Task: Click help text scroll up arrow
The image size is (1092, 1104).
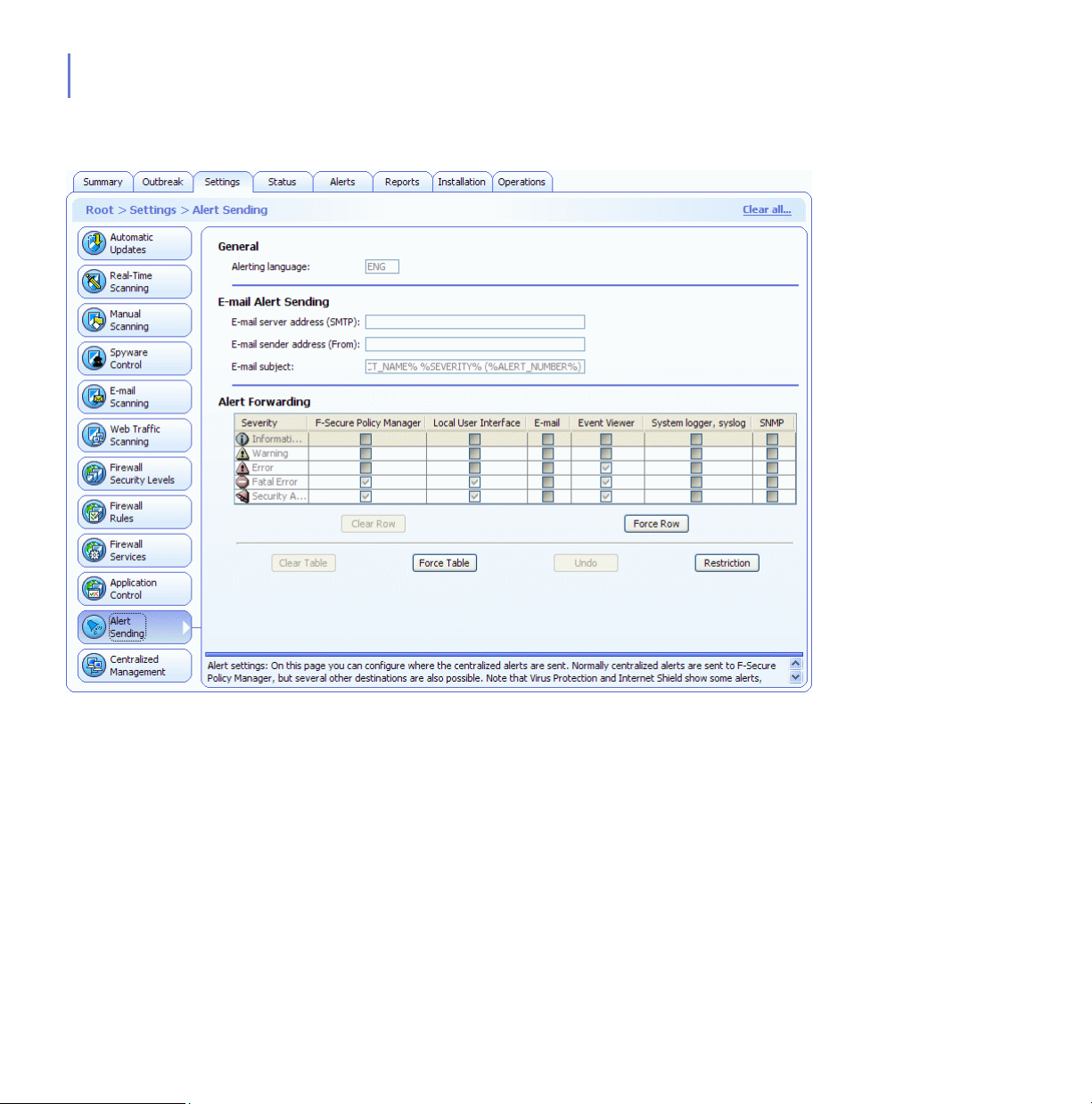Action: 796,664
